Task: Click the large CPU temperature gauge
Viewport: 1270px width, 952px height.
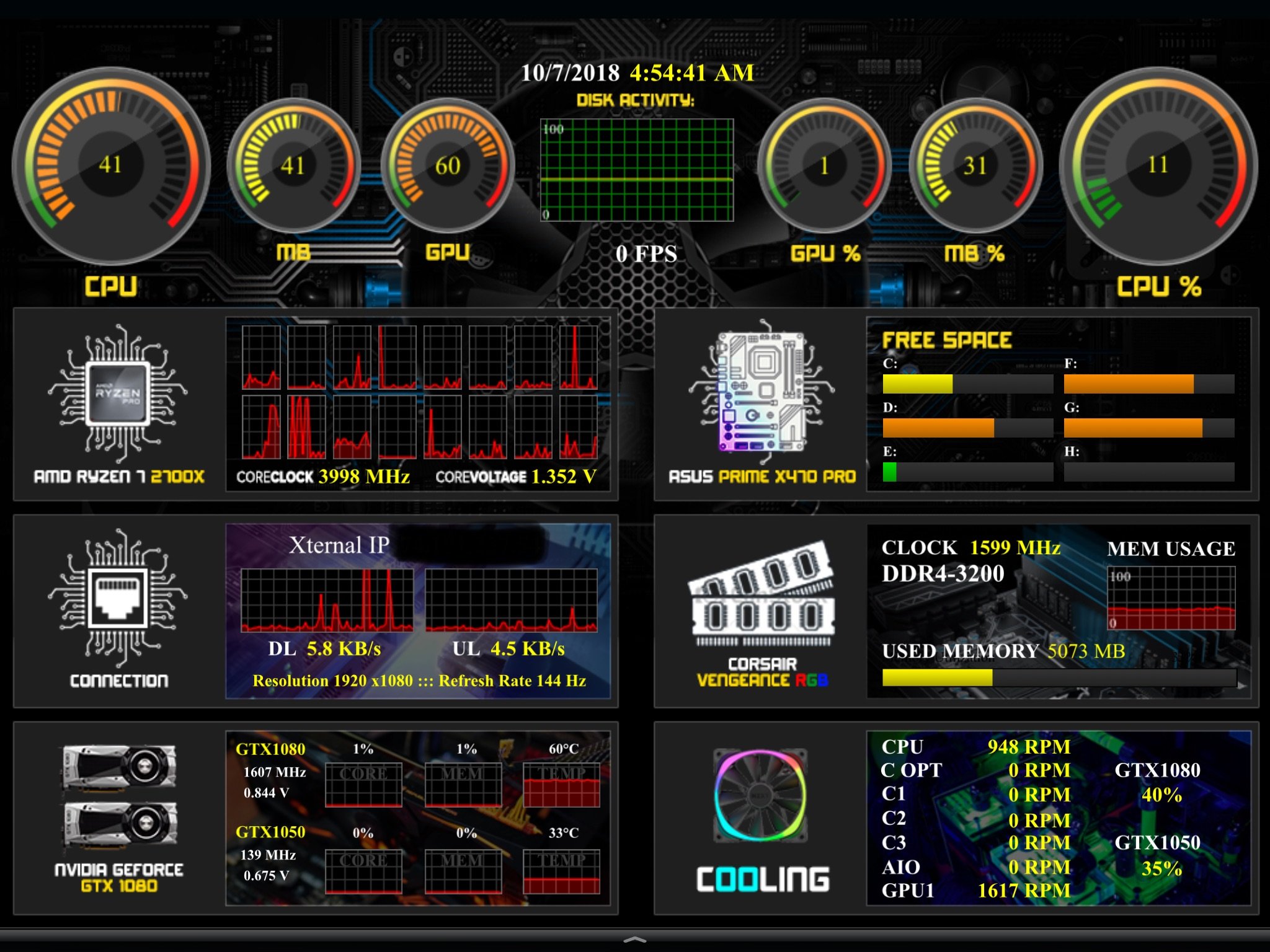Action: point(110,165)
